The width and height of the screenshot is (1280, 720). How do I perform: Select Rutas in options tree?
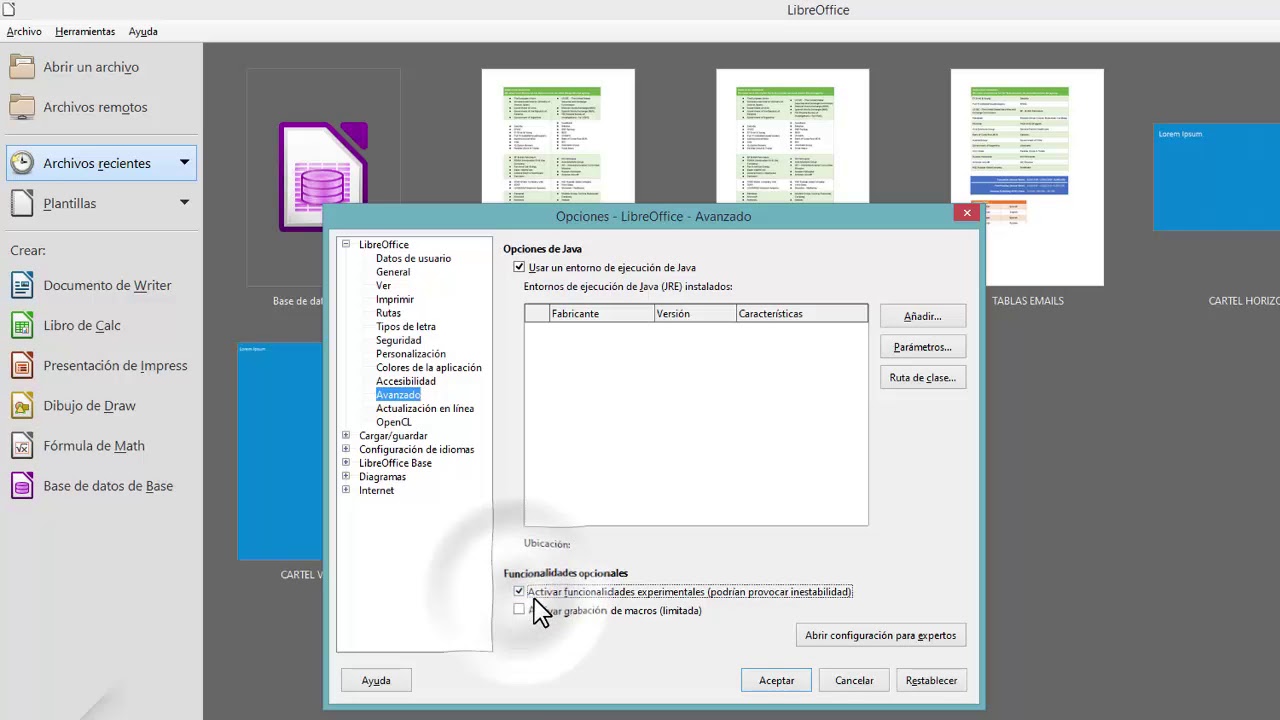click(x=388, y=313)
